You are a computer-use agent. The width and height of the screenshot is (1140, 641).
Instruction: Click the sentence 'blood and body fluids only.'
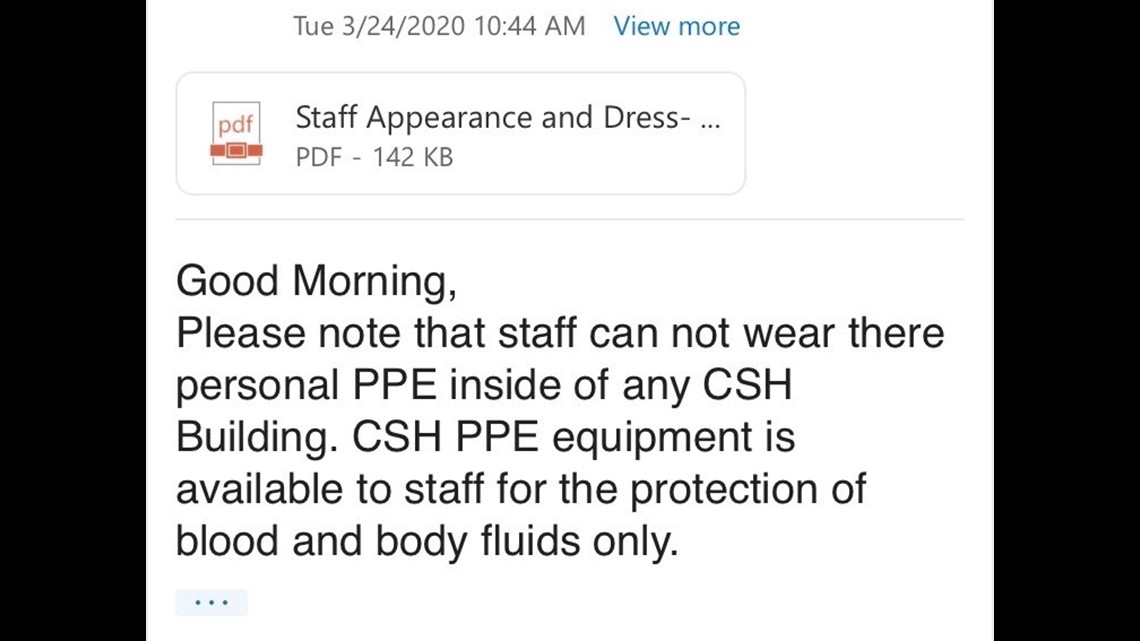(428, 541)
